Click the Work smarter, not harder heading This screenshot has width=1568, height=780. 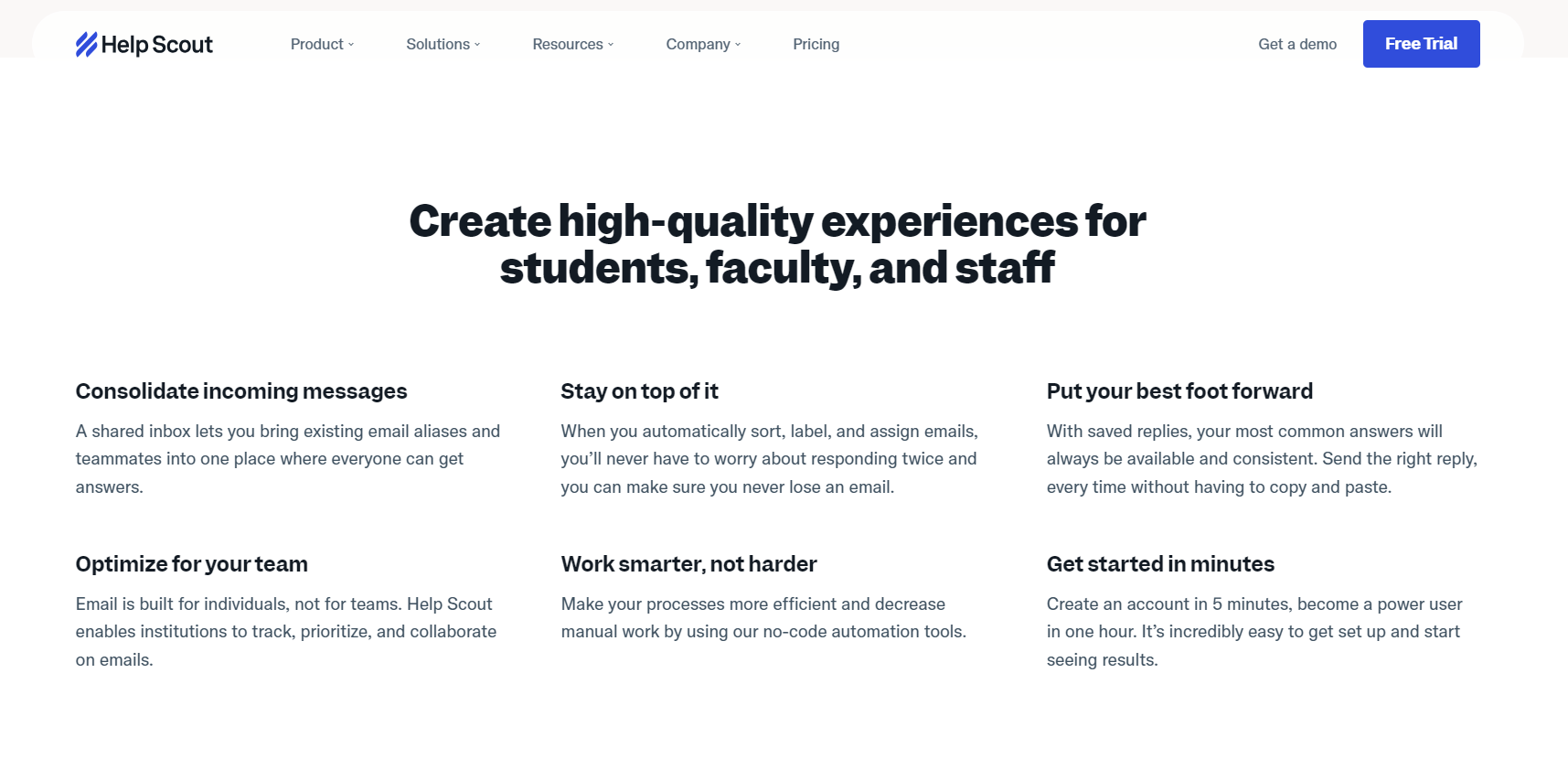tap(688, 564)
